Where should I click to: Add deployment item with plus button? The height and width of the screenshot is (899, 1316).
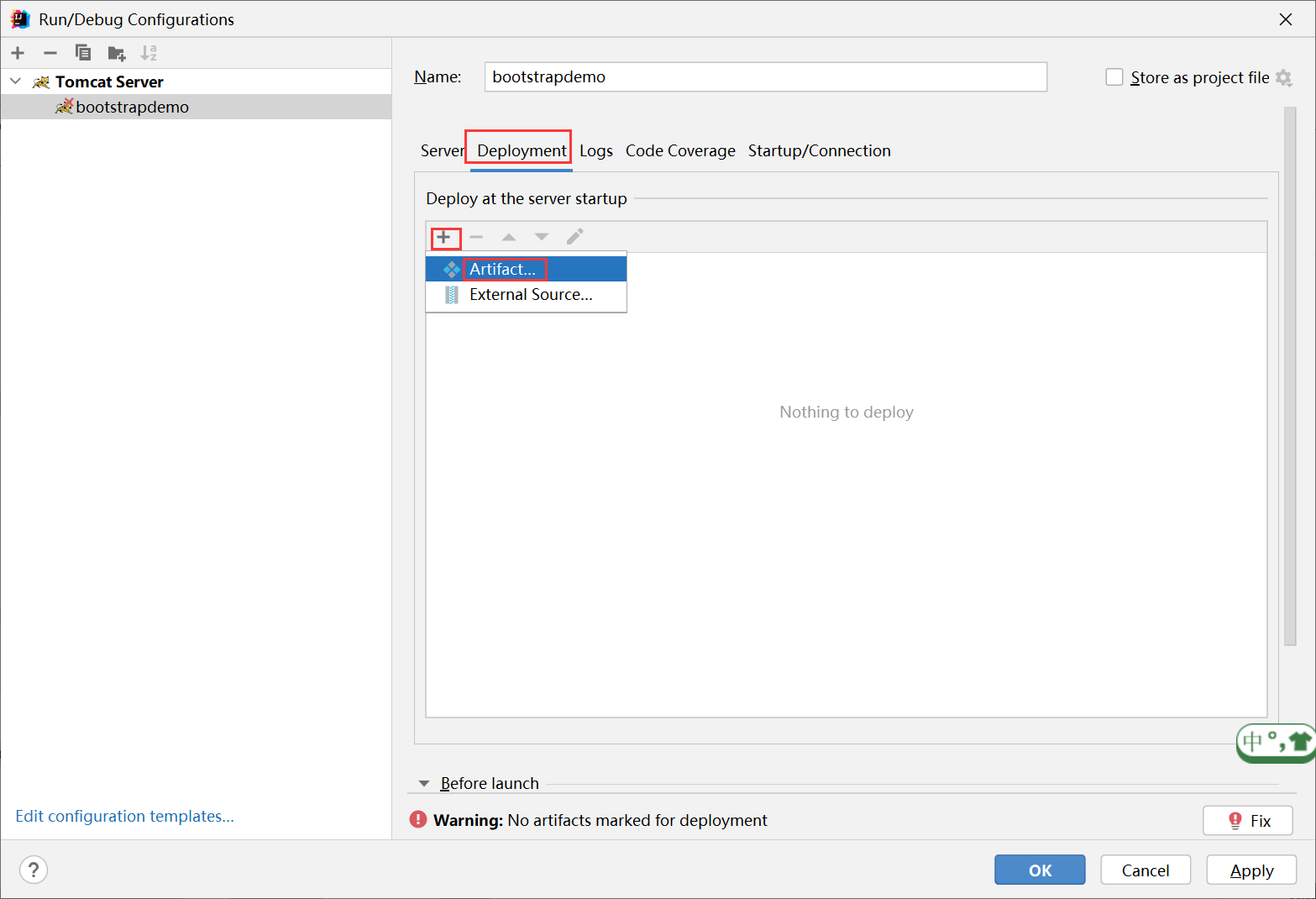click(x=443, y=237)
